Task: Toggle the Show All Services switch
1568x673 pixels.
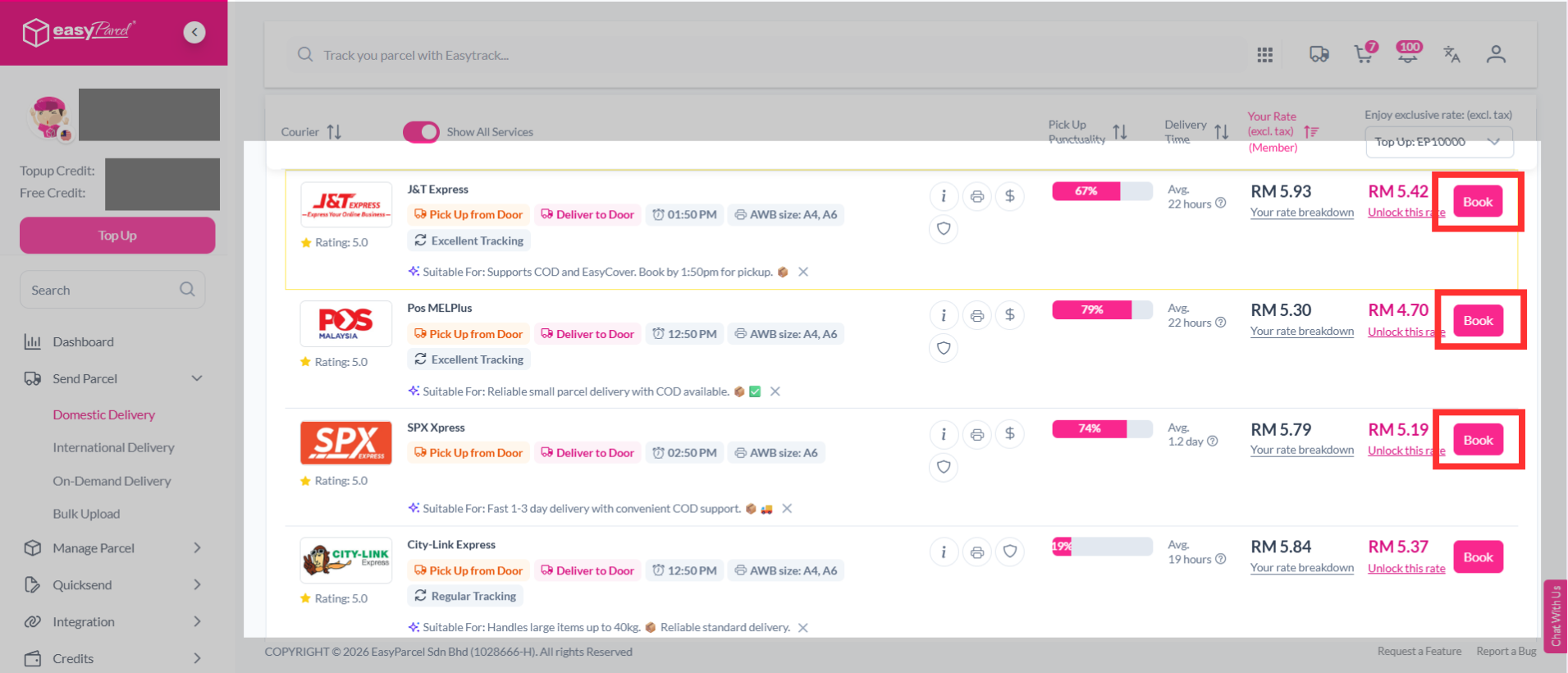Action: click(x=421, y=131)
